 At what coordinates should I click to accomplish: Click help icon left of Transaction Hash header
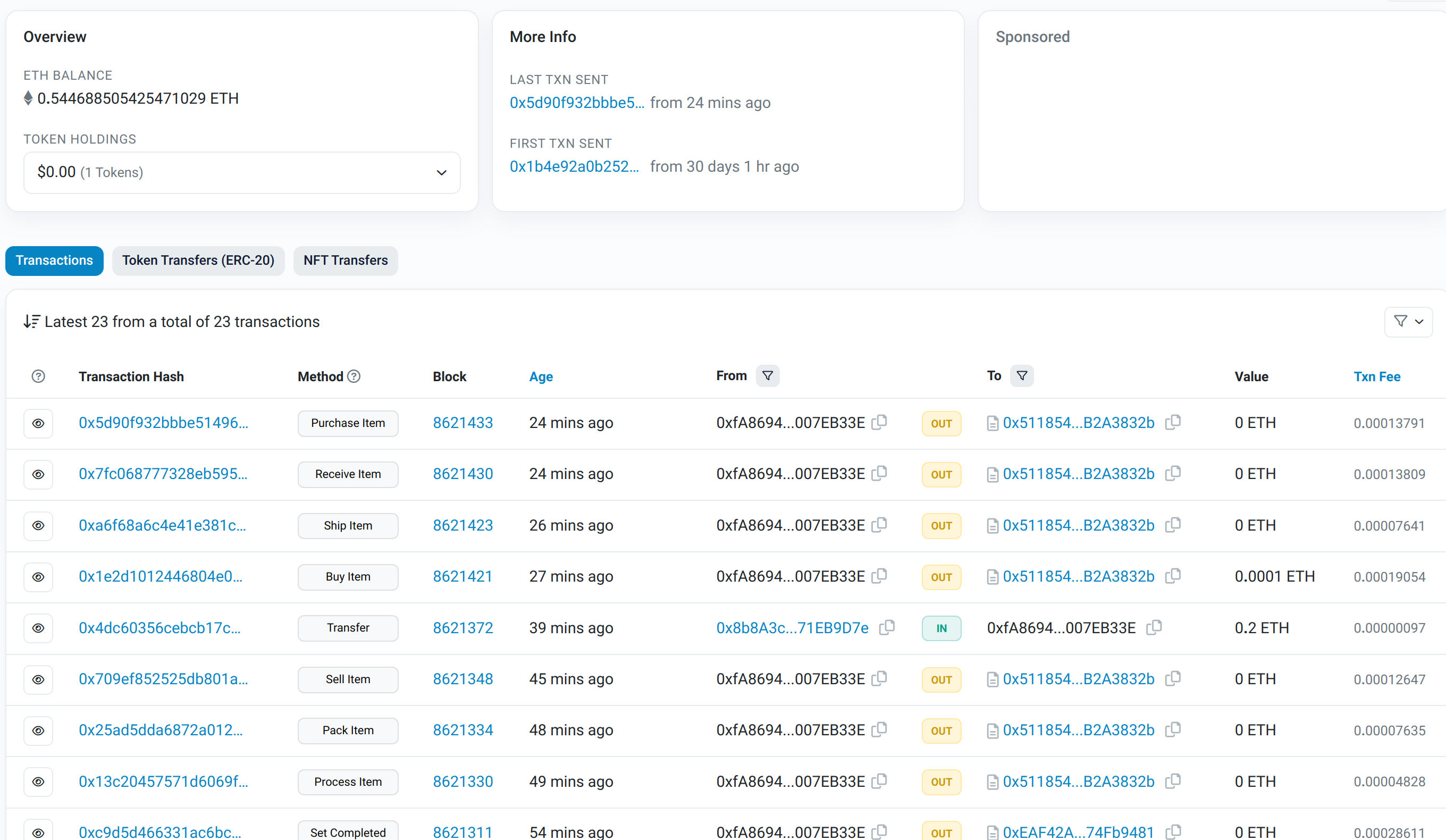coord(38,376)
